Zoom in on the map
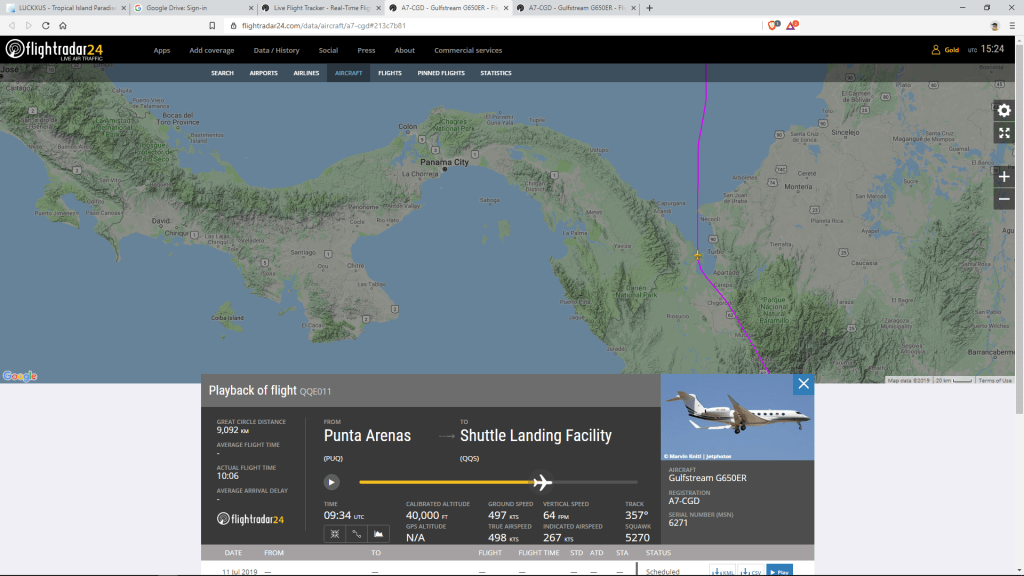The height and width of the screenshot is (576, 1024). click(x=1004, y=177)
